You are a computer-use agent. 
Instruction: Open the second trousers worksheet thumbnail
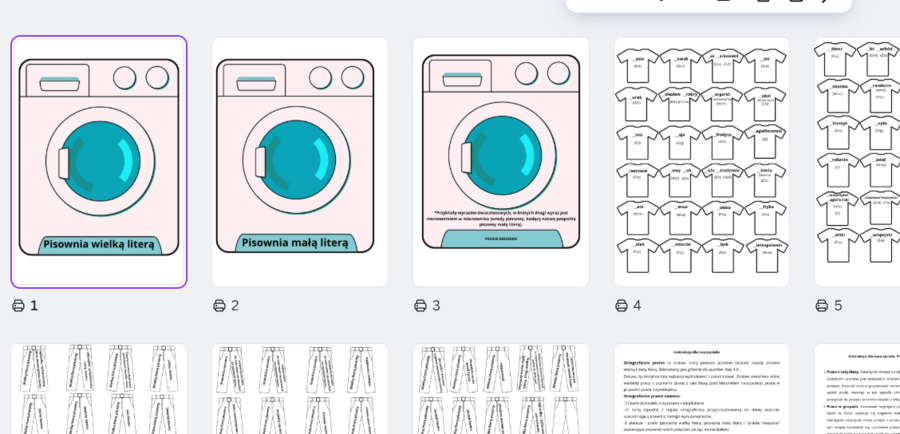coord(300,389)
